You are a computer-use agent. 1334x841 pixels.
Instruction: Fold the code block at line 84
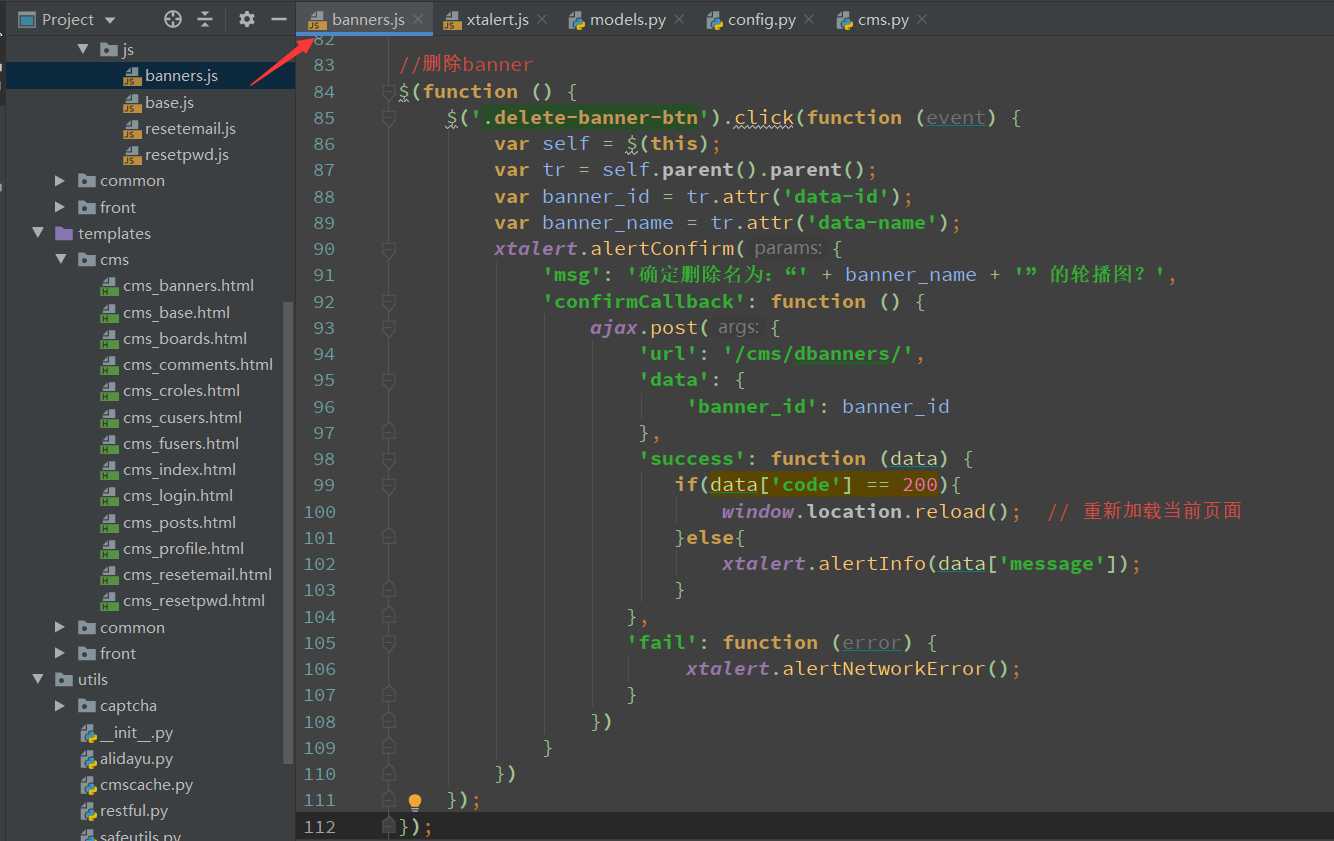click(x=389, y=92)
